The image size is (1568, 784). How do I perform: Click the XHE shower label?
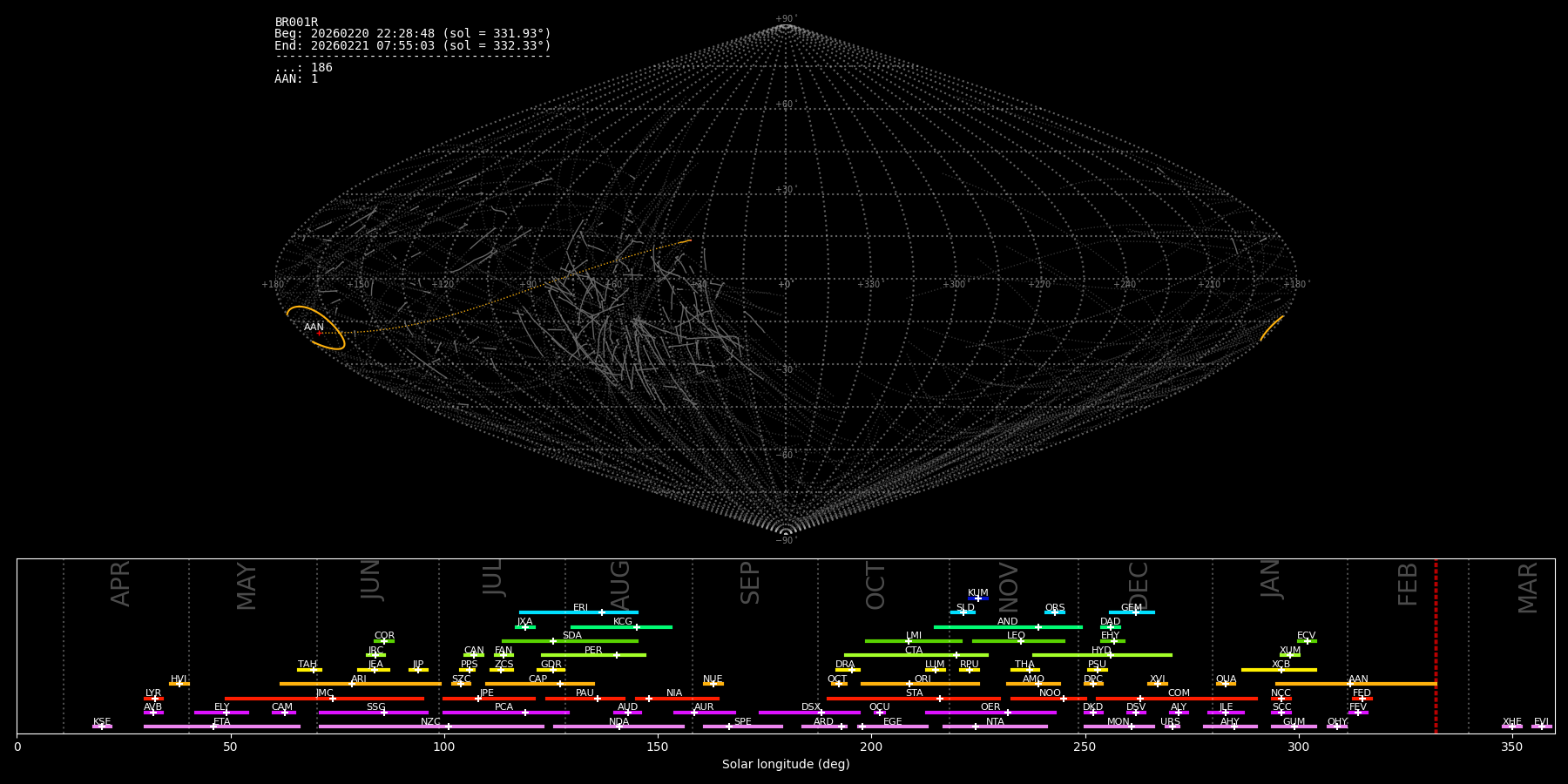click(x=1512, y=722)
